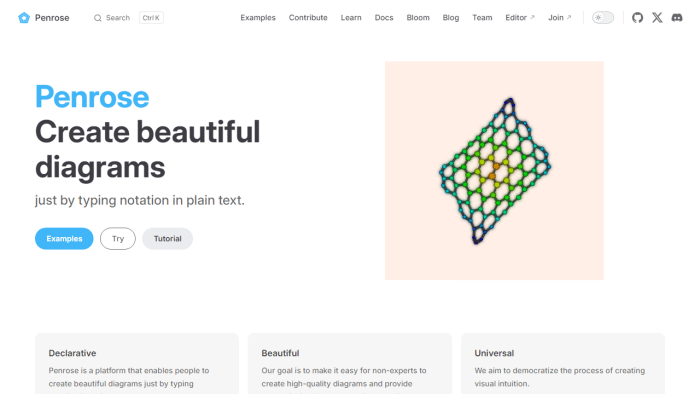The width and height of the screenshot is (700, 394).
Task: Click the search magnifier icon
Action: coord(97,18)
